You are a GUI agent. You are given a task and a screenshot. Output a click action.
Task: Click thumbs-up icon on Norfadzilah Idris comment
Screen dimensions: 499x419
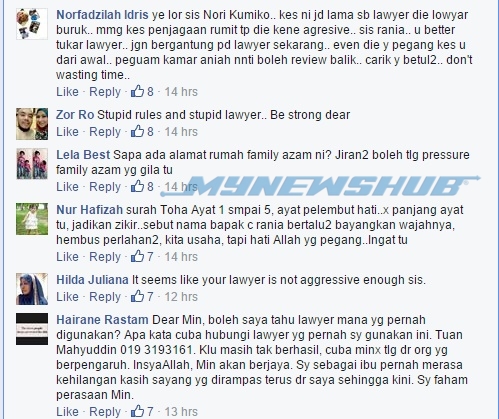coord(137,91)
